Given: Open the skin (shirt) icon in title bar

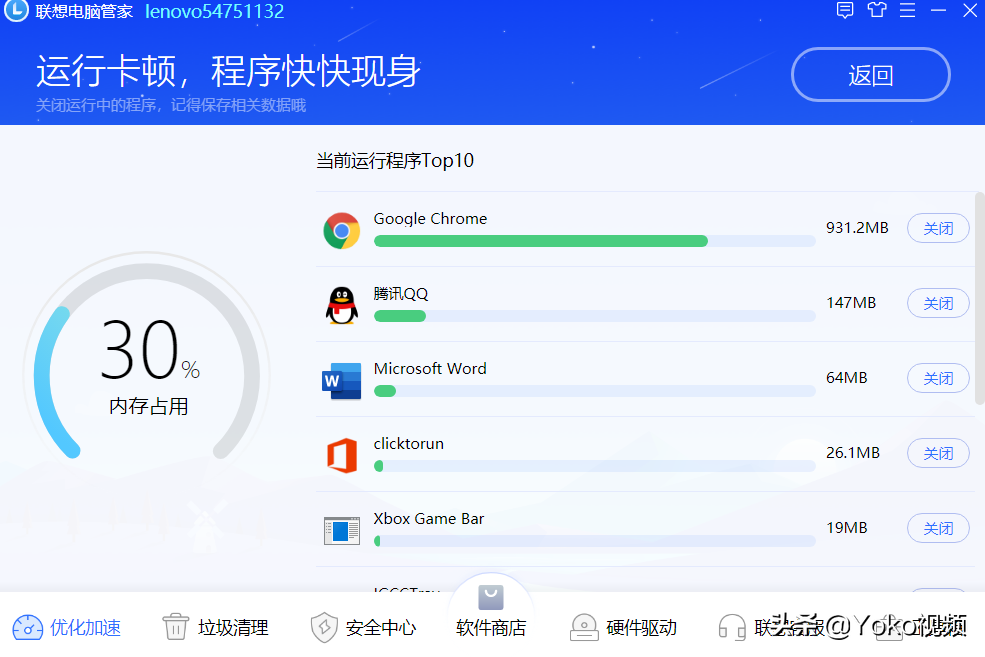Looking at the screenshot, I should pyautogui.click(x=876, y=10).
